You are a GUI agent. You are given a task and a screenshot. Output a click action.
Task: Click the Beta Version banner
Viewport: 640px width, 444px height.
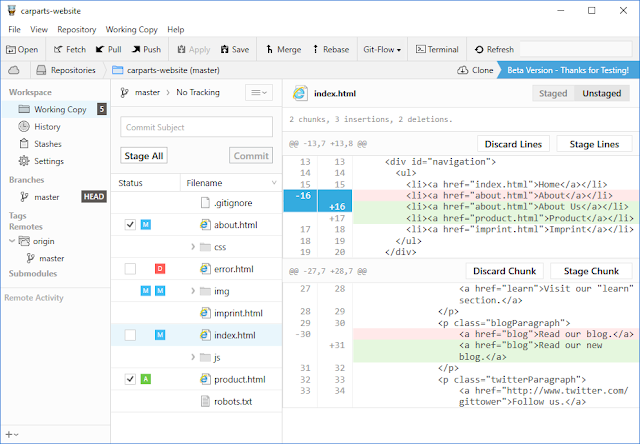coord(568,70)
